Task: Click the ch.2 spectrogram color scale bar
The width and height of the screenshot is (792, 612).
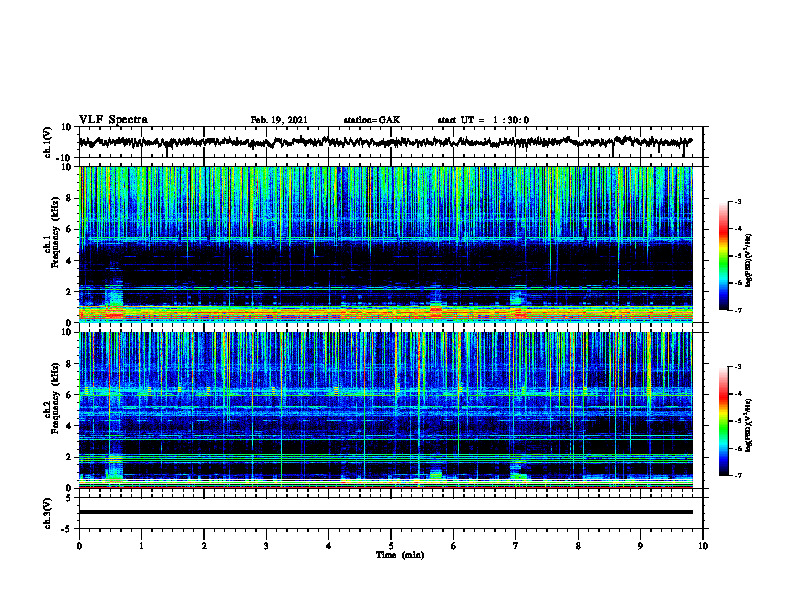Action: (x=723, y=421)
